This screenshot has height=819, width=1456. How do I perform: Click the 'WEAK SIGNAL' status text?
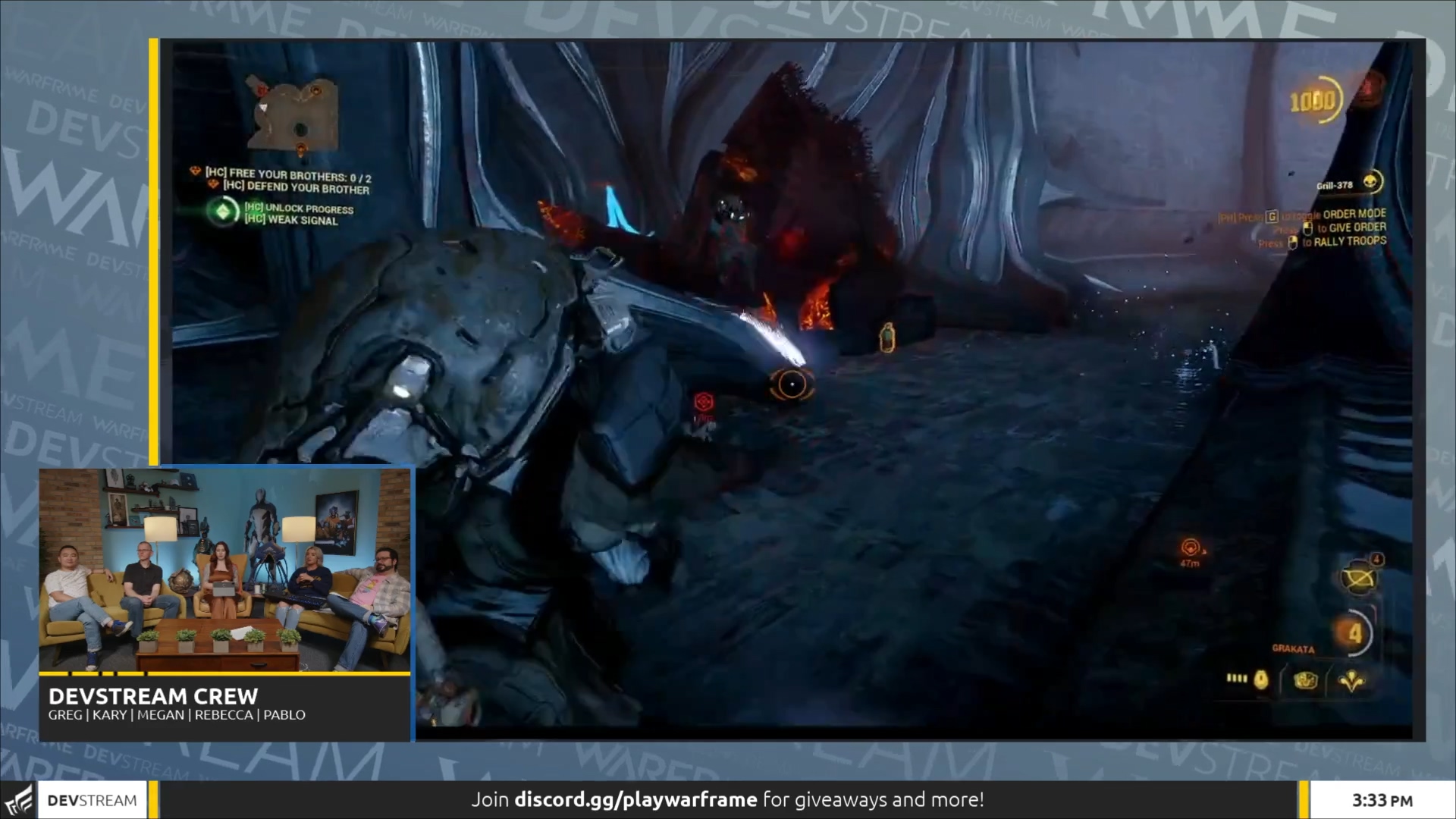[x=291, y=220]
